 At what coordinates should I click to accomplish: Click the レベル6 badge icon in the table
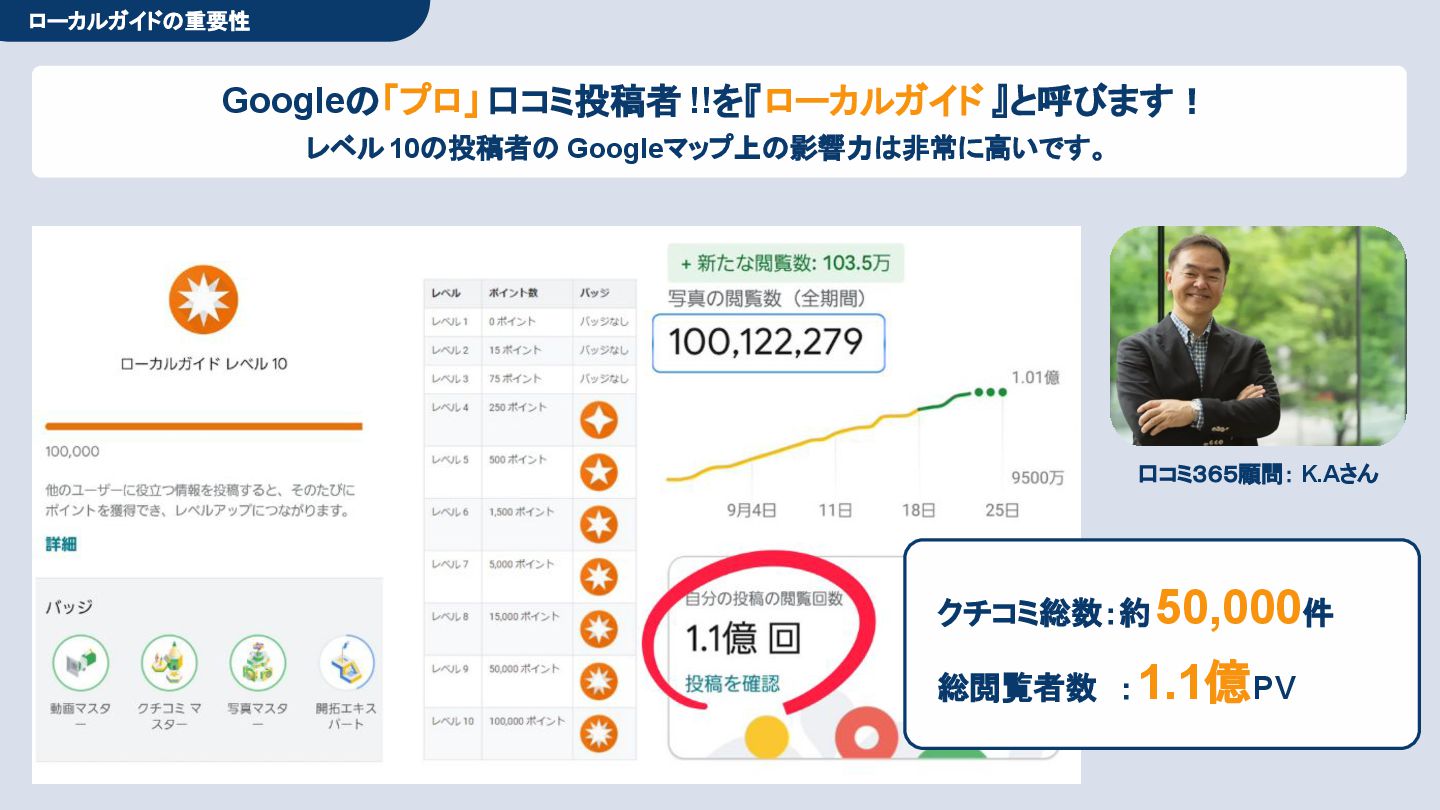(x=598, y=525)
